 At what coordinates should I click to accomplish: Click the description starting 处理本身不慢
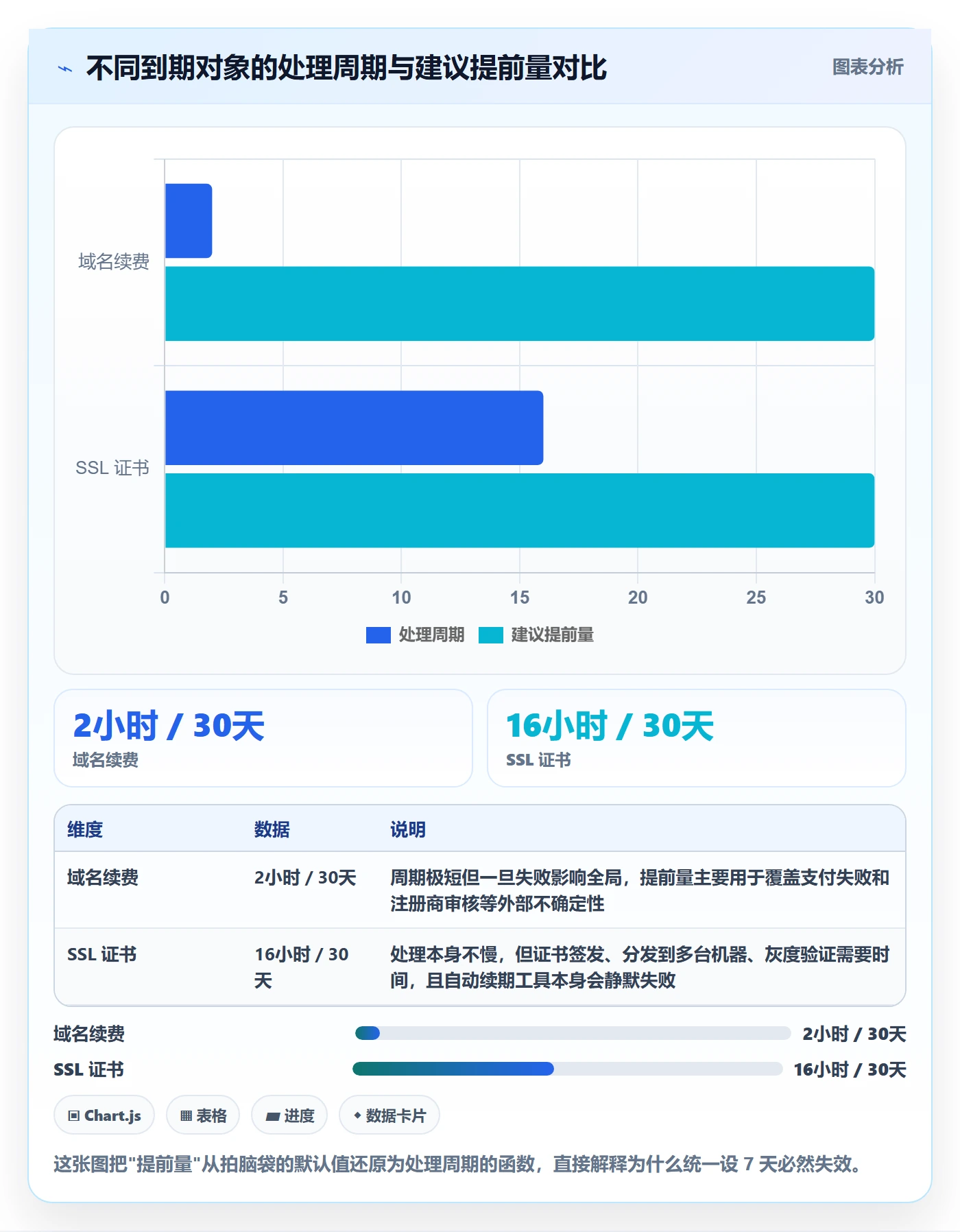point(639,967)
